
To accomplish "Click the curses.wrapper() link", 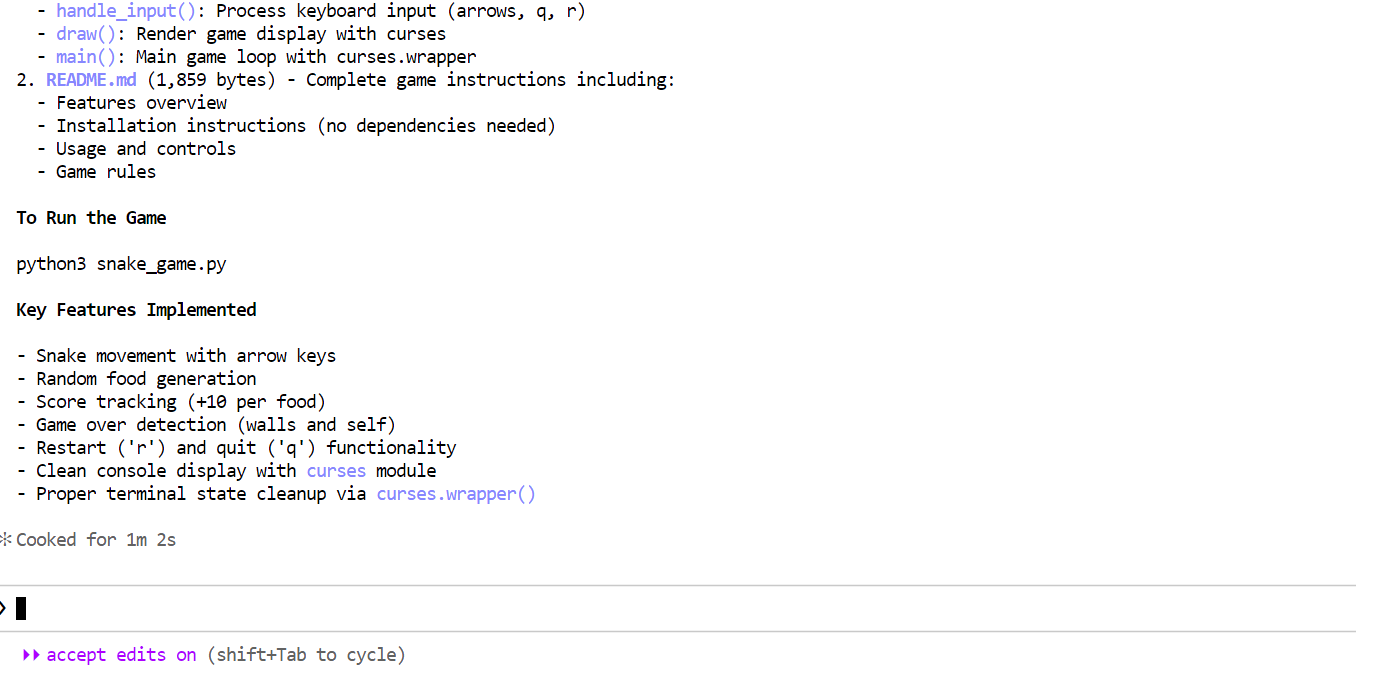I will pos(455,493).
